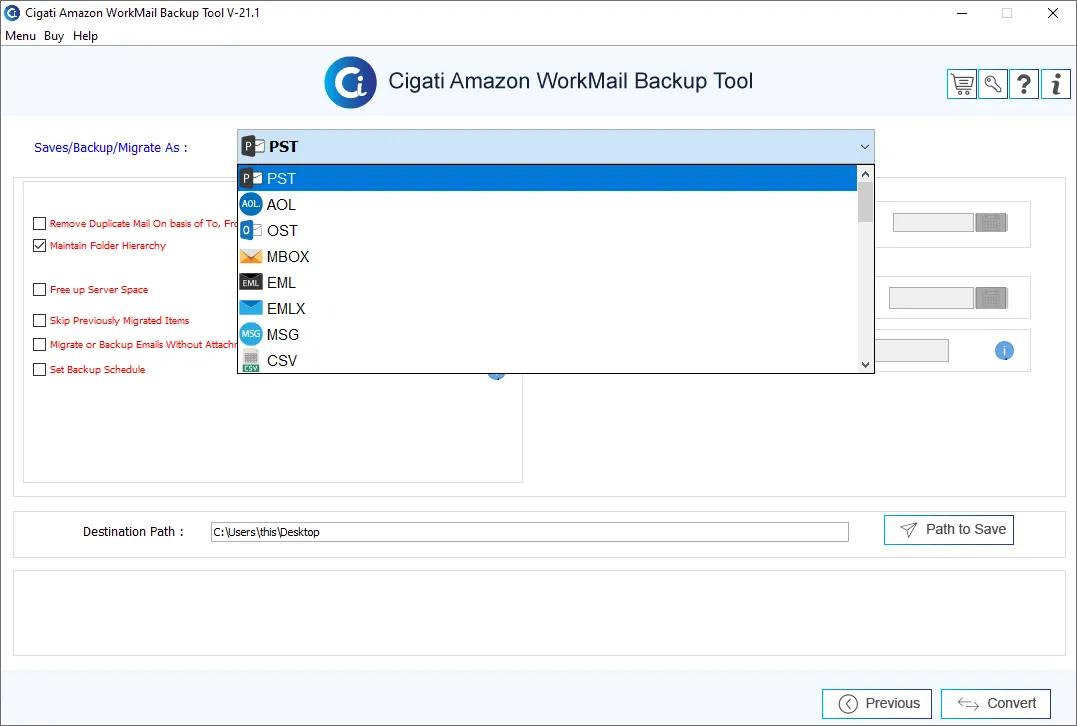This screenshot has height=726, width=1077.
Task: Click the question mark help icon
Action: (1023, 84)
